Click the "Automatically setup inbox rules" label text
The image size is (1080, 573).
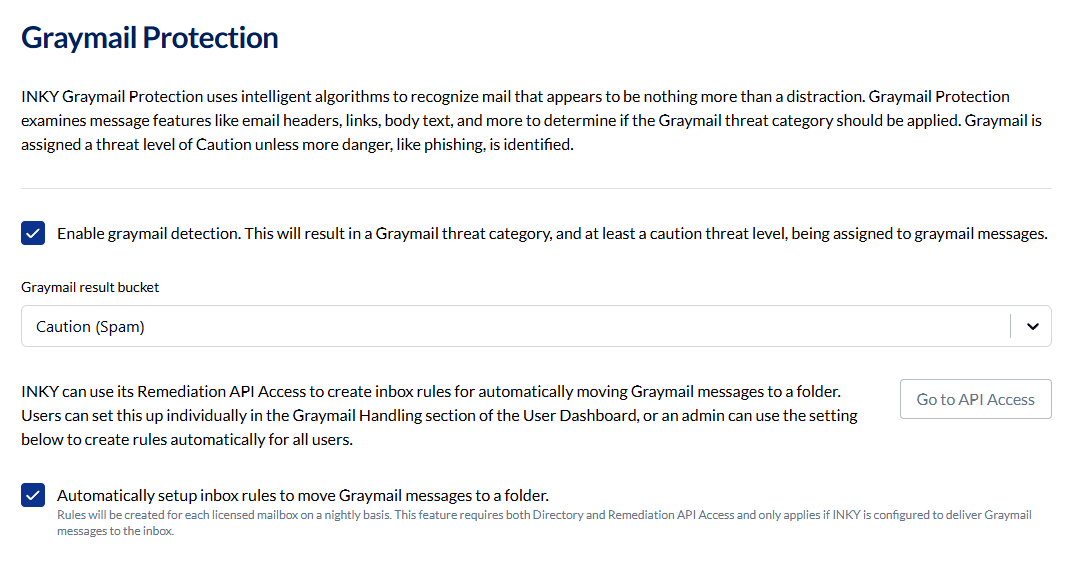[x=303, y=495]
